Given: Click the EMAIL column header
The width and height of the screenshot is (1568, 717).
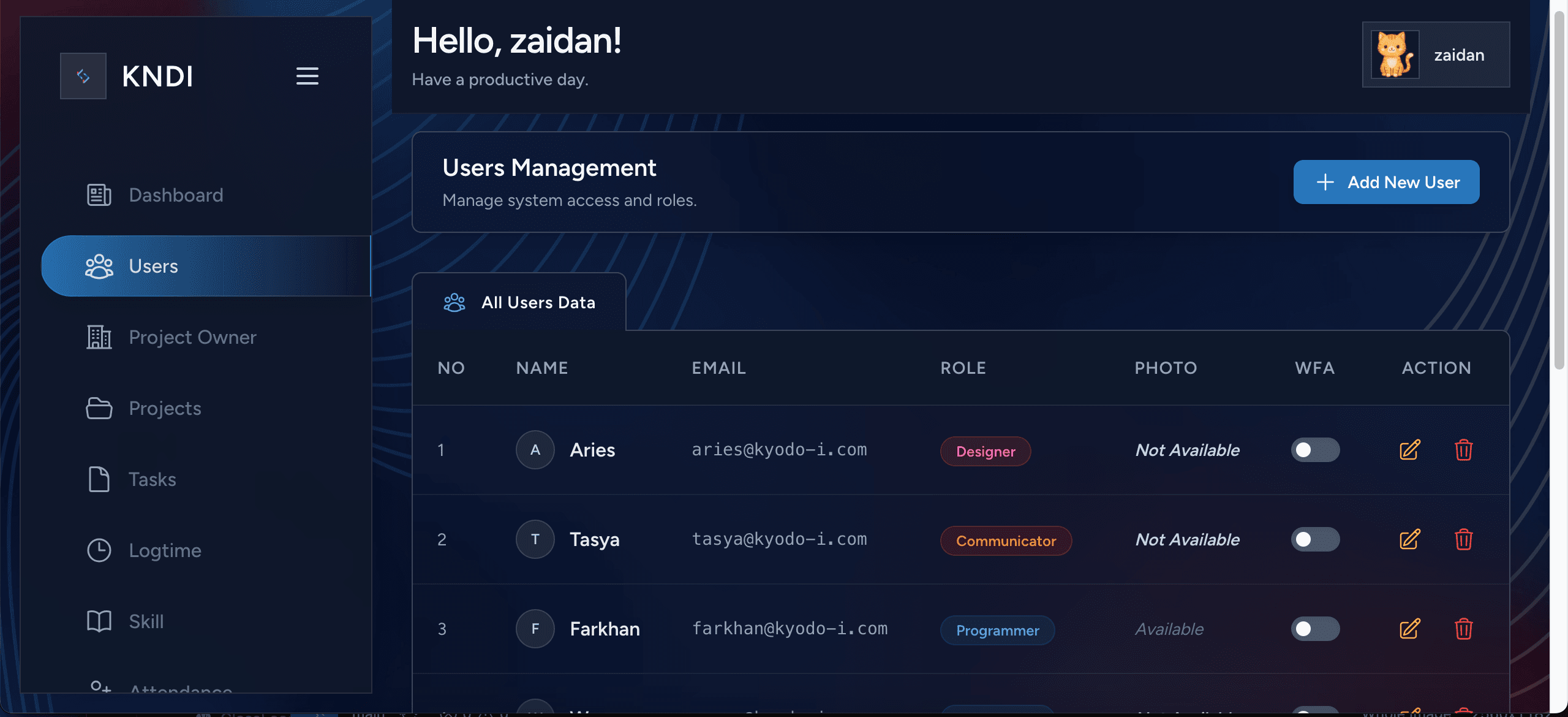Looking at the screenshot, I should tap(718, 368).
